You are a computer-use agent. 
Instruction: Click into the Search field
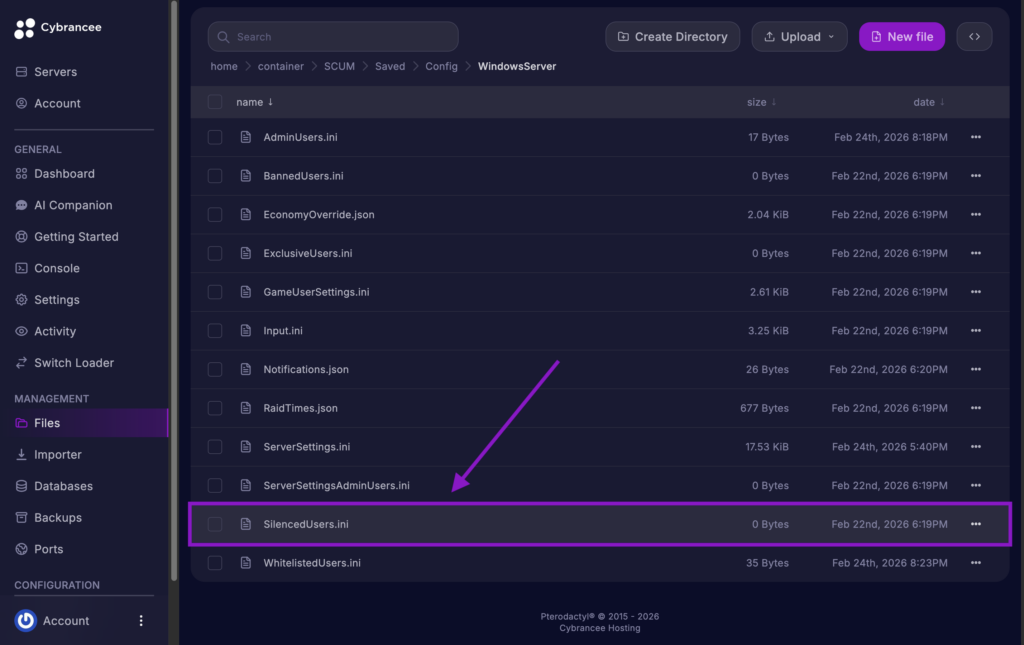point(333,36)
